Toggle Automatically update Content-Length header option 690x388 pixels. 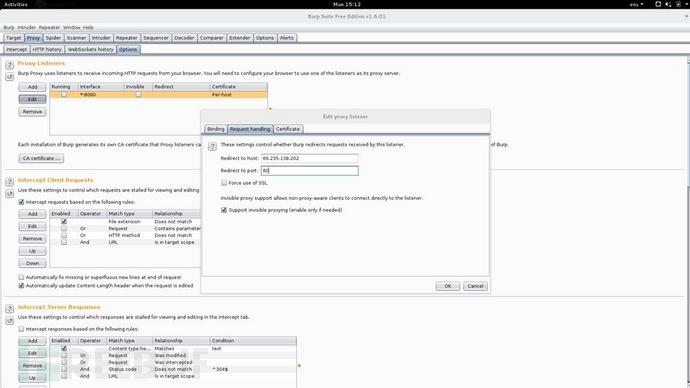[21, 286]
